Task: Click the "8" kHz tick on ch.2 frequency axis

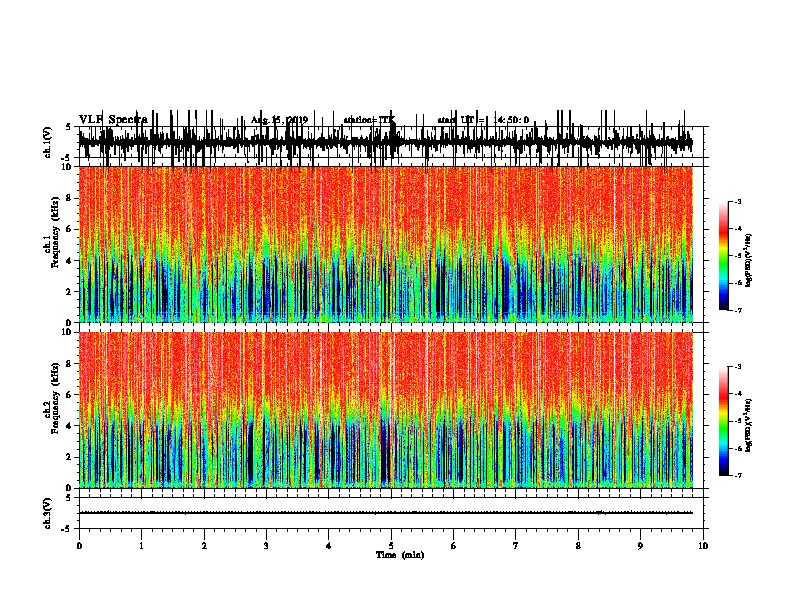Action: click(x=70, y=364)
